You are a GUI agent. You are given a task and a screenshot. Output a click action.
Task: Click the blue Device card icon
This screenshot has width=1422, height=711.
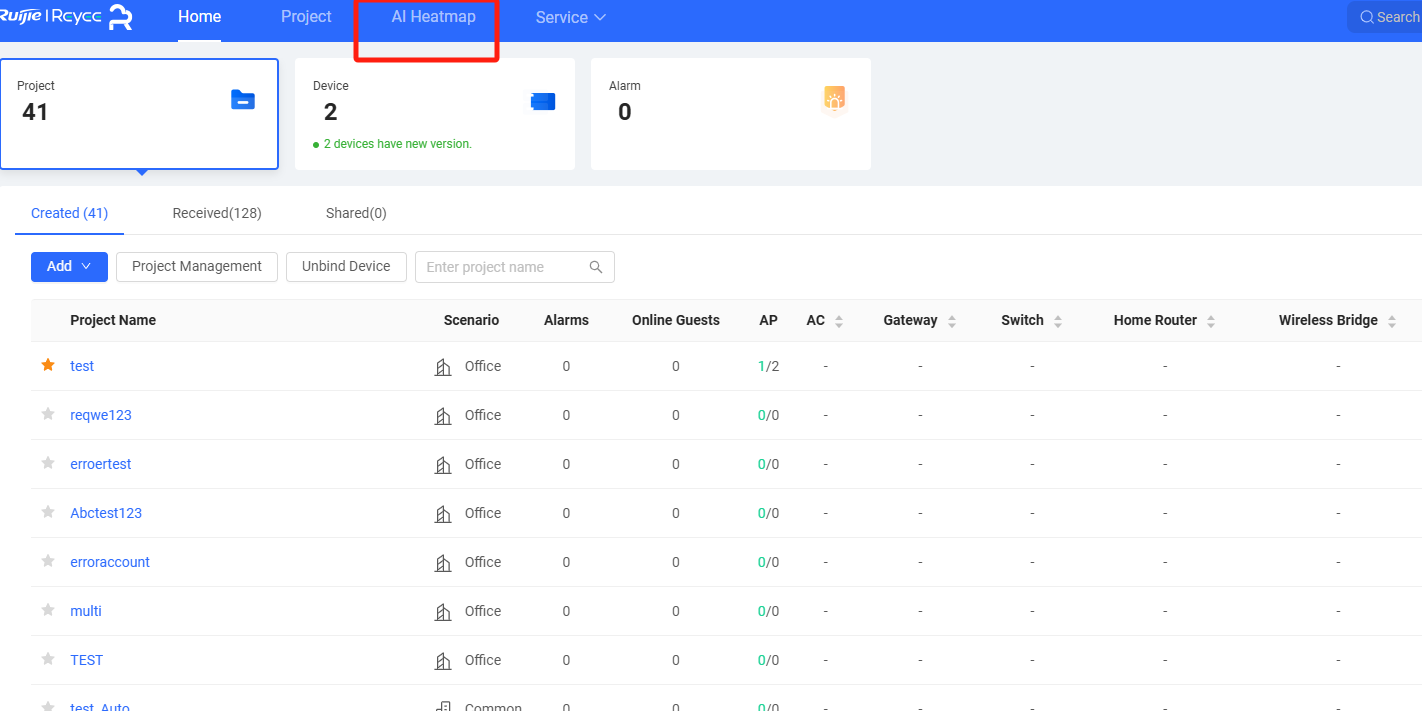(x=542, y=101)
